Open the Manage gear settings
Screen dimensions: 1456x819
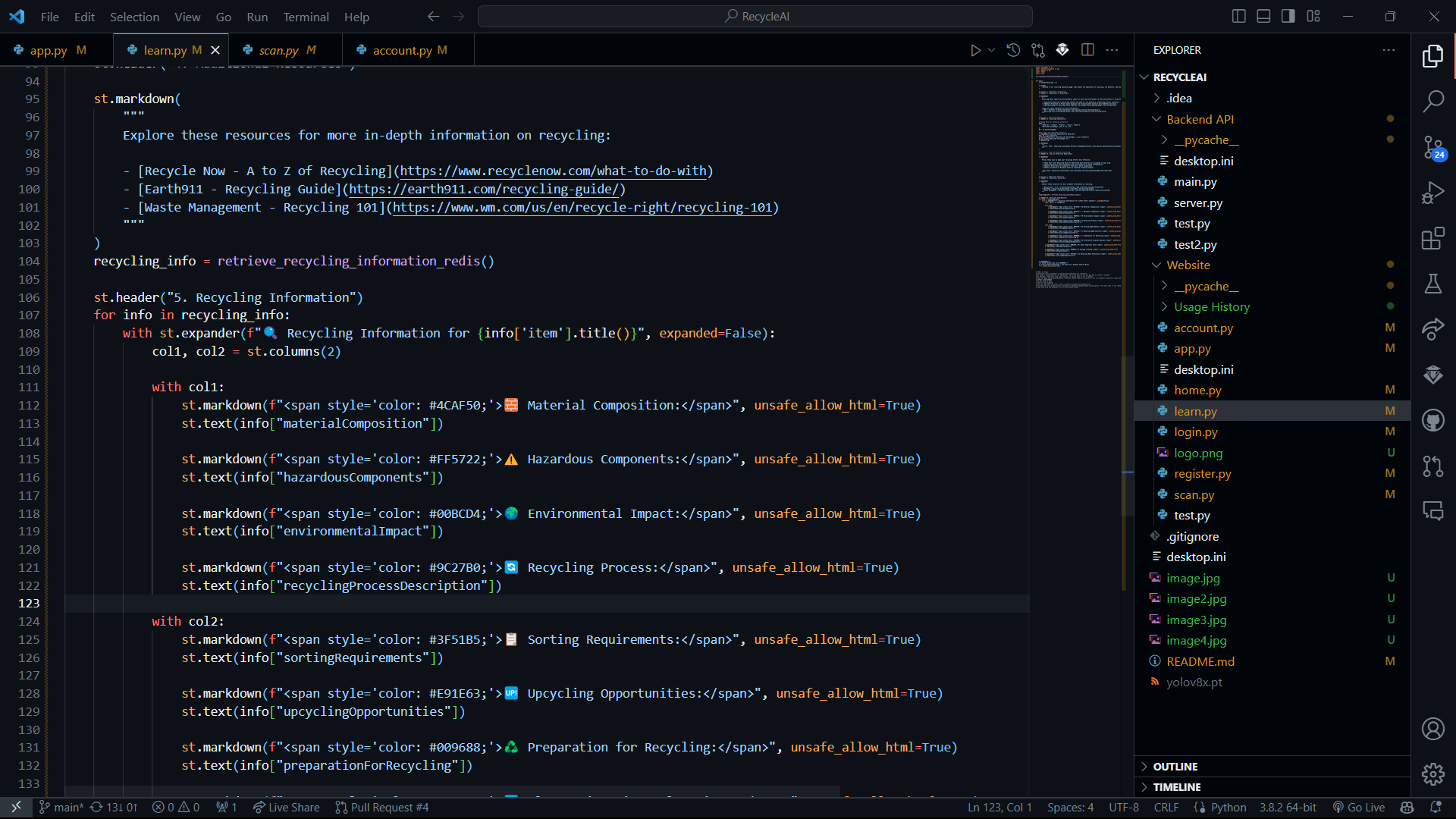click(1432, 774)
